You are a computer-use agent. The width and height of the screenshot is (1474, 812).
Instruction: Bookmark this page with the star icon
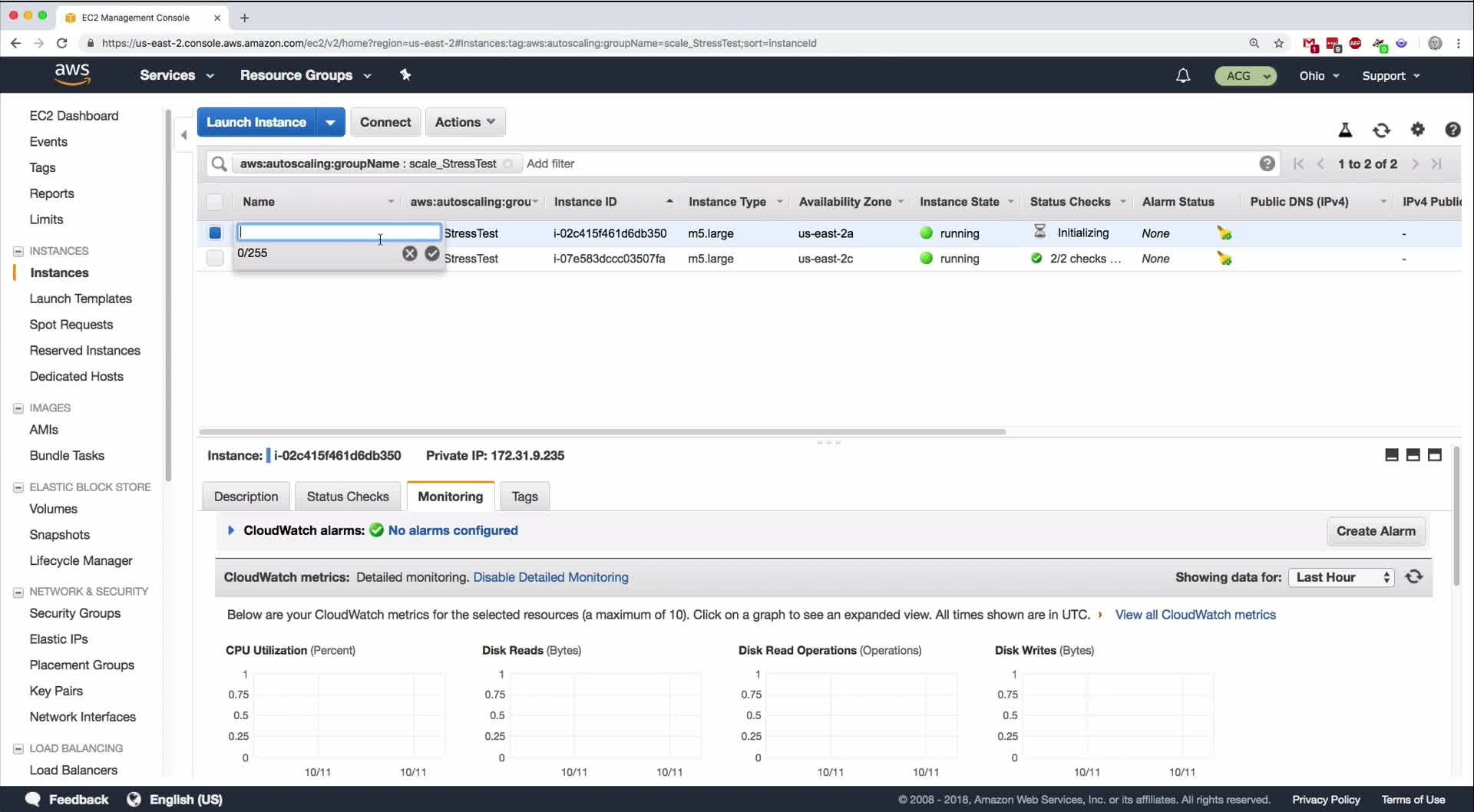click(1279, 43)
